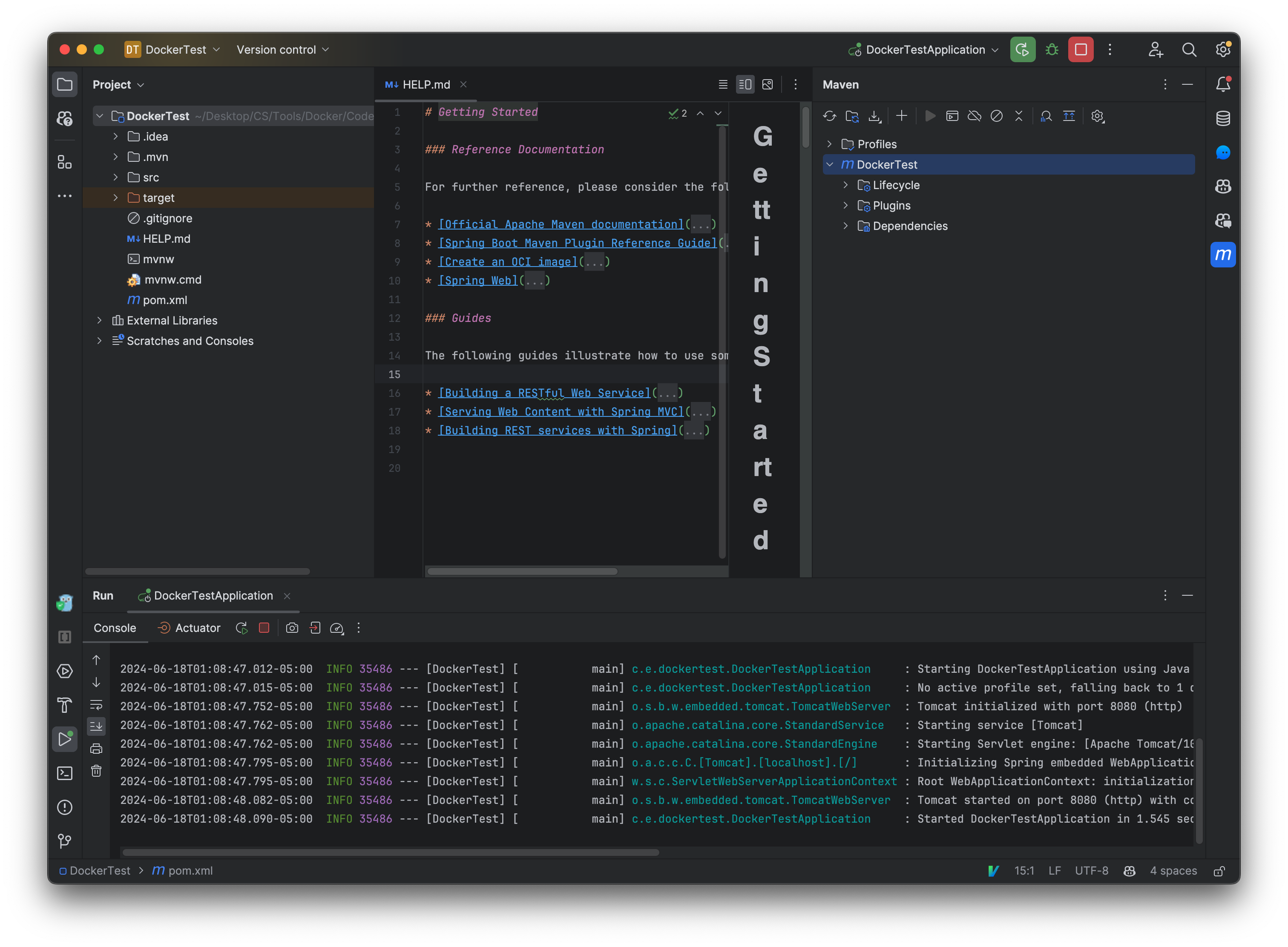Expand the .idea folder
Image resolution: width=1288 pixels, height=947 pixels.
click(115, 136)
